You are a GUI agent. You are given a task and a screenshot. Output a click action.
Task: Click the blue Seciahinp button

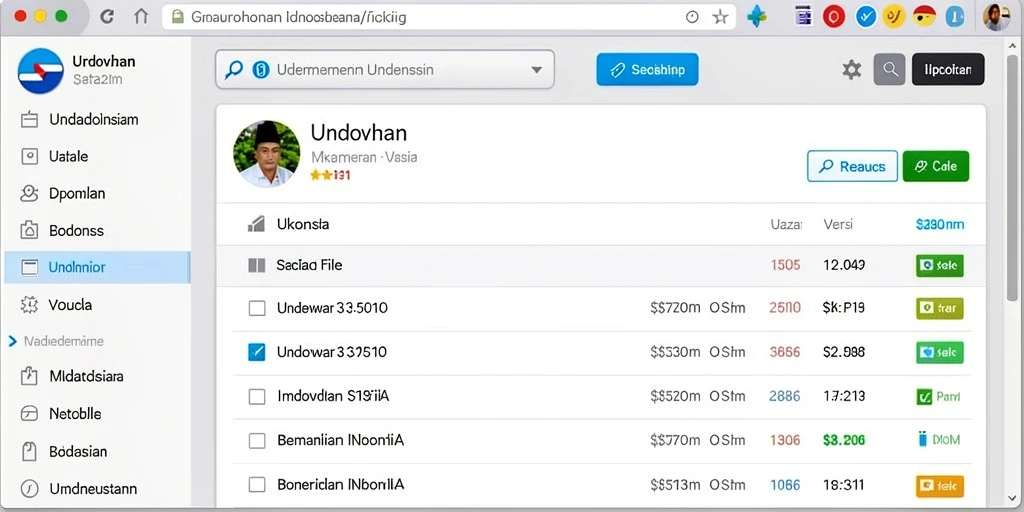pyautogui.click(x=647, y=70)
